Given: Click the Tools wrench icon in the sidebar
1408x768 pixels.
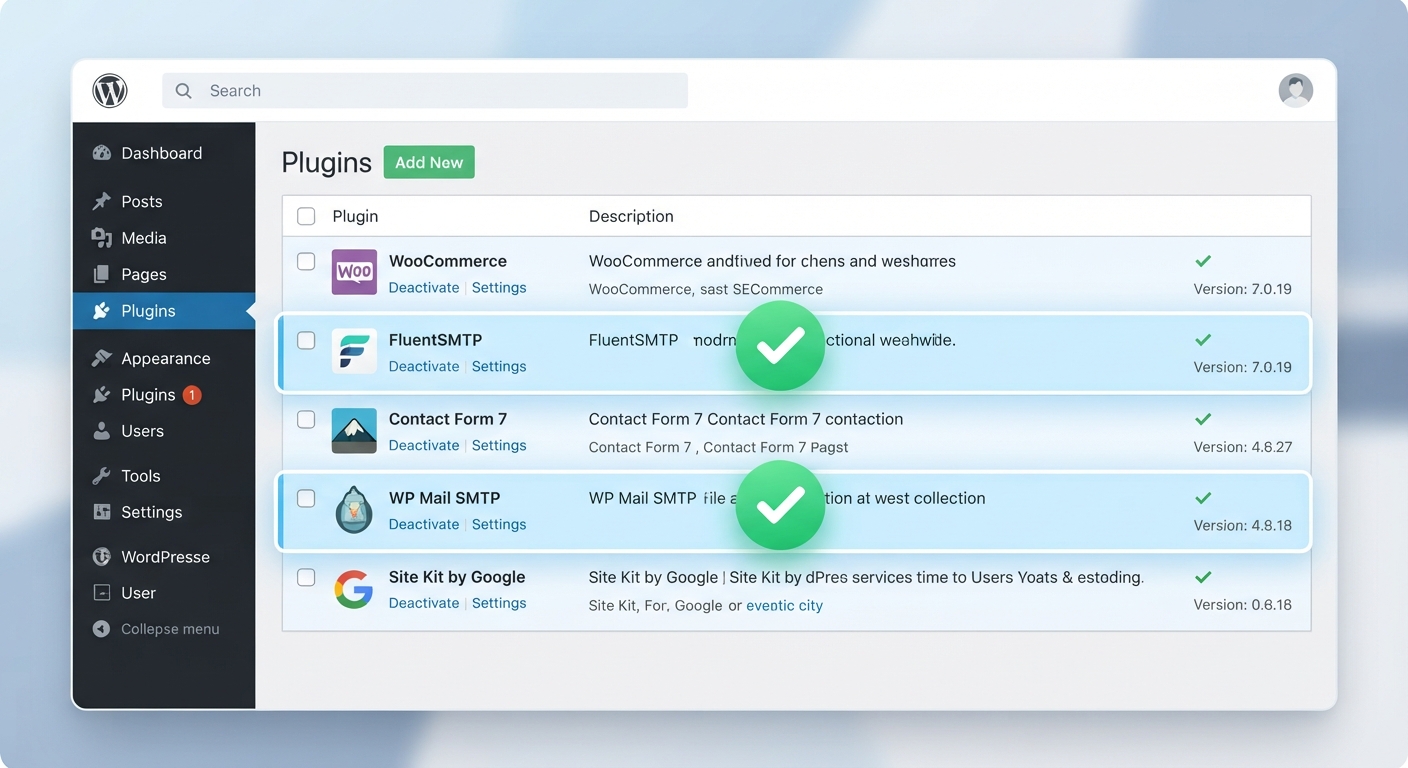Looking at the screenshot, I should click(101, 476).
